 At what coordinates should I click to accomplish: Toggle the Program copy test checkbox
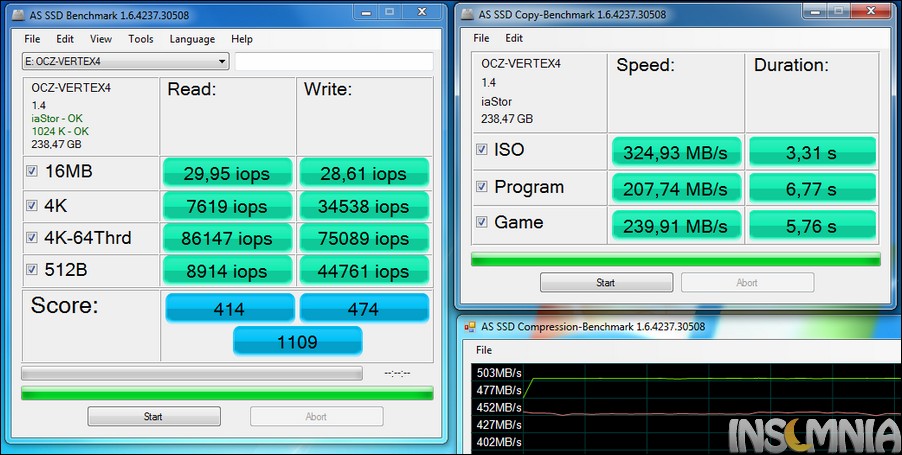tap(481, 186)
